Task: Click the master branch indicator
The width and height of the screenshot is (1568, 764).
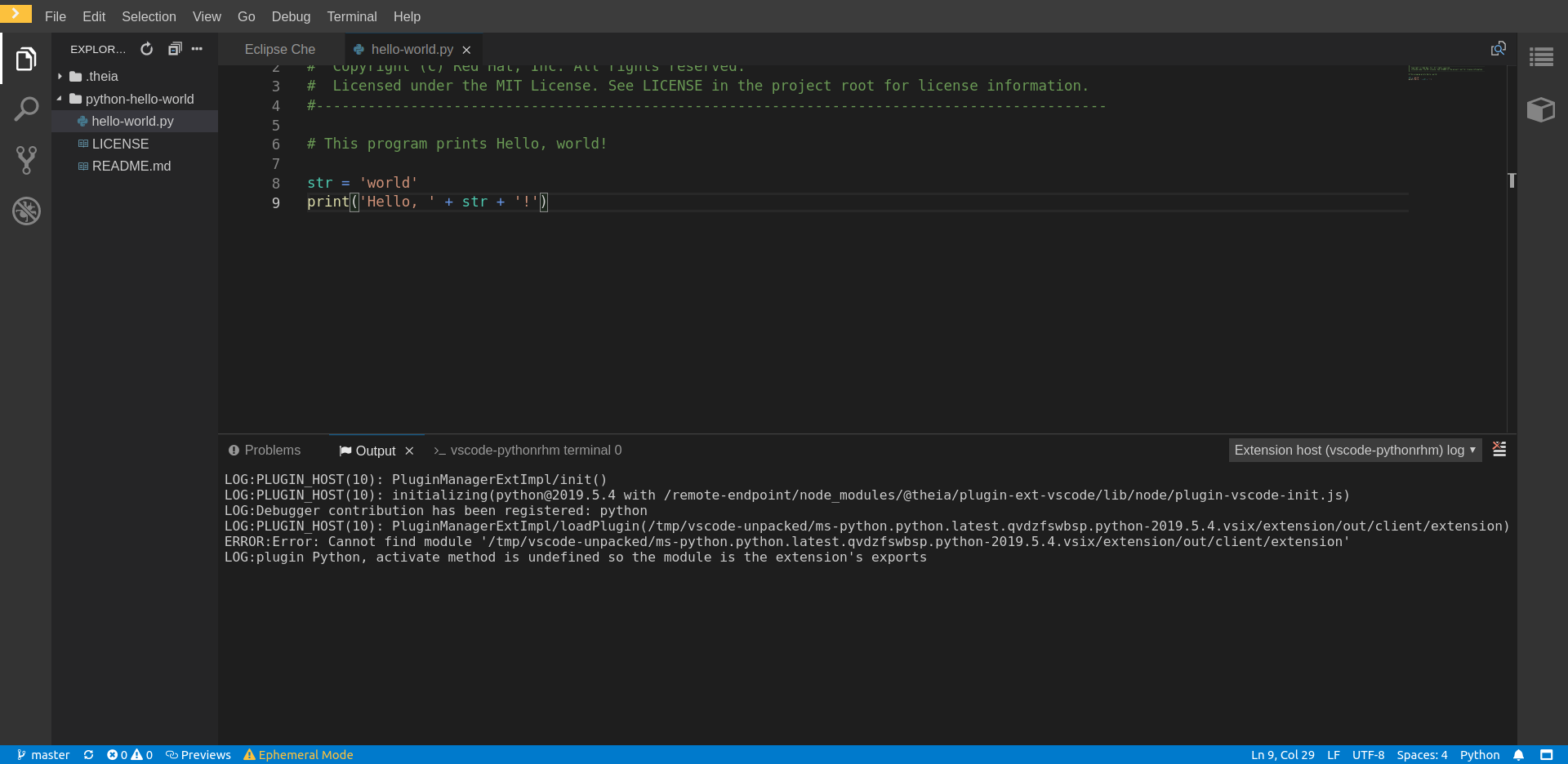Action: 42,755
